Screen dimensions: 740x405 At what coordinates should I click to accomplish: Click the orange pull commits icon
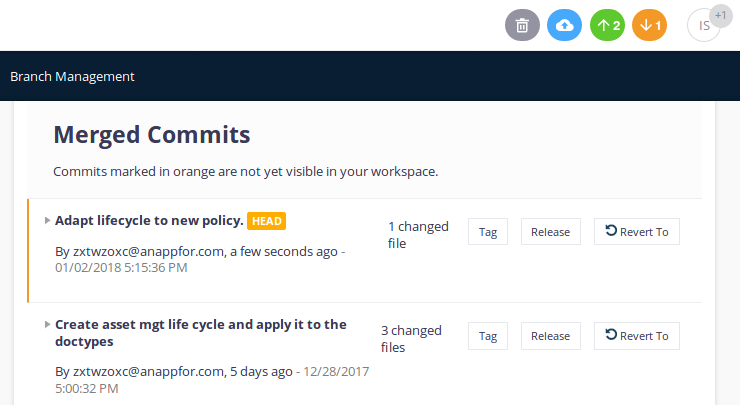click(x=649, y=25)
